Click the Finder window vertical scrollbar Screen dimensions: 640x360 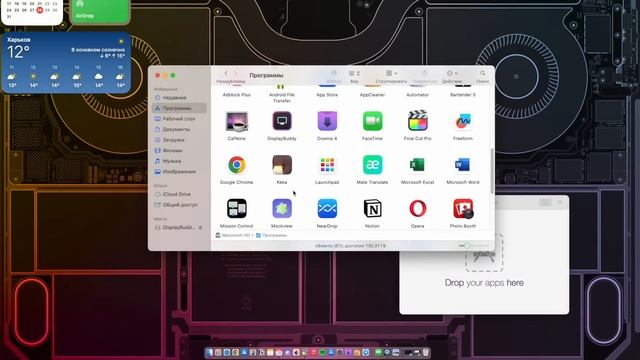[x=492, y=171]
